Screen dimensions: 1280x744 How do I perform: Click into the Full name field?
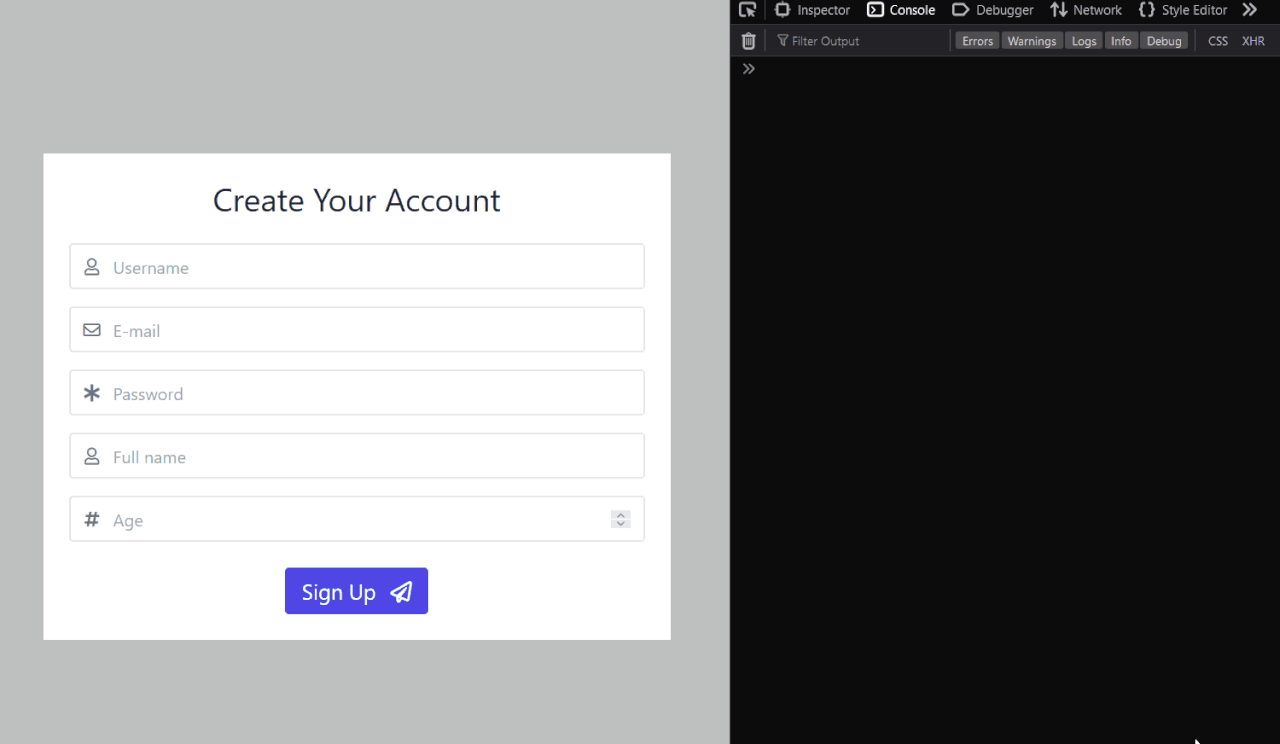(x=357, y=456)
